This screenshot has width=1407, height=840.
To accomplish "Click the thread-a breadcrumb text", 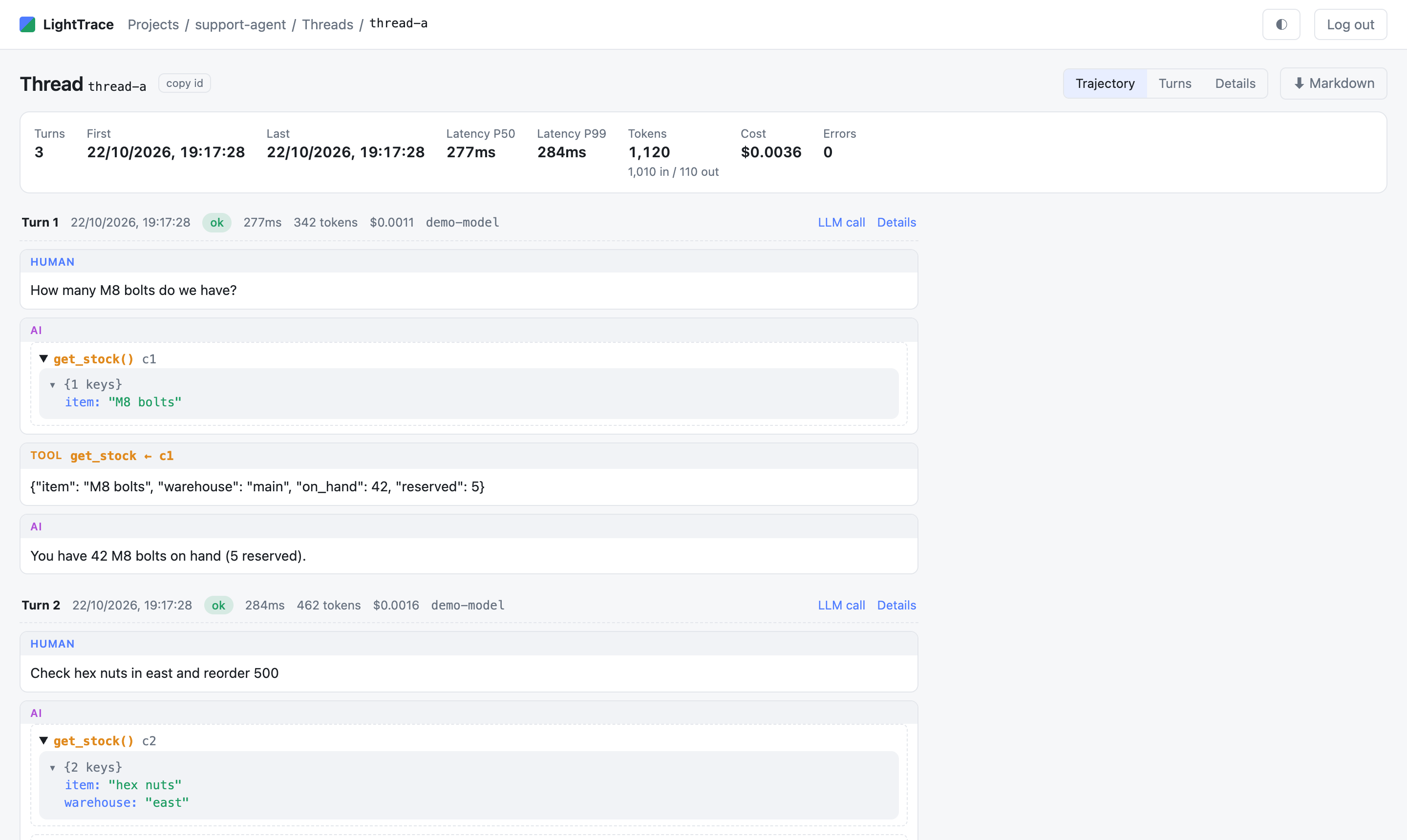I will pos(399,24).
